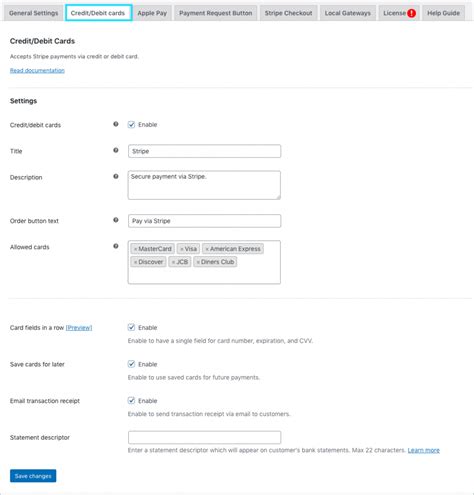The width and height of the screenshot is (474, 495).
Task: Click help icon next to Credit/debit cards
Action: [116, 124]
